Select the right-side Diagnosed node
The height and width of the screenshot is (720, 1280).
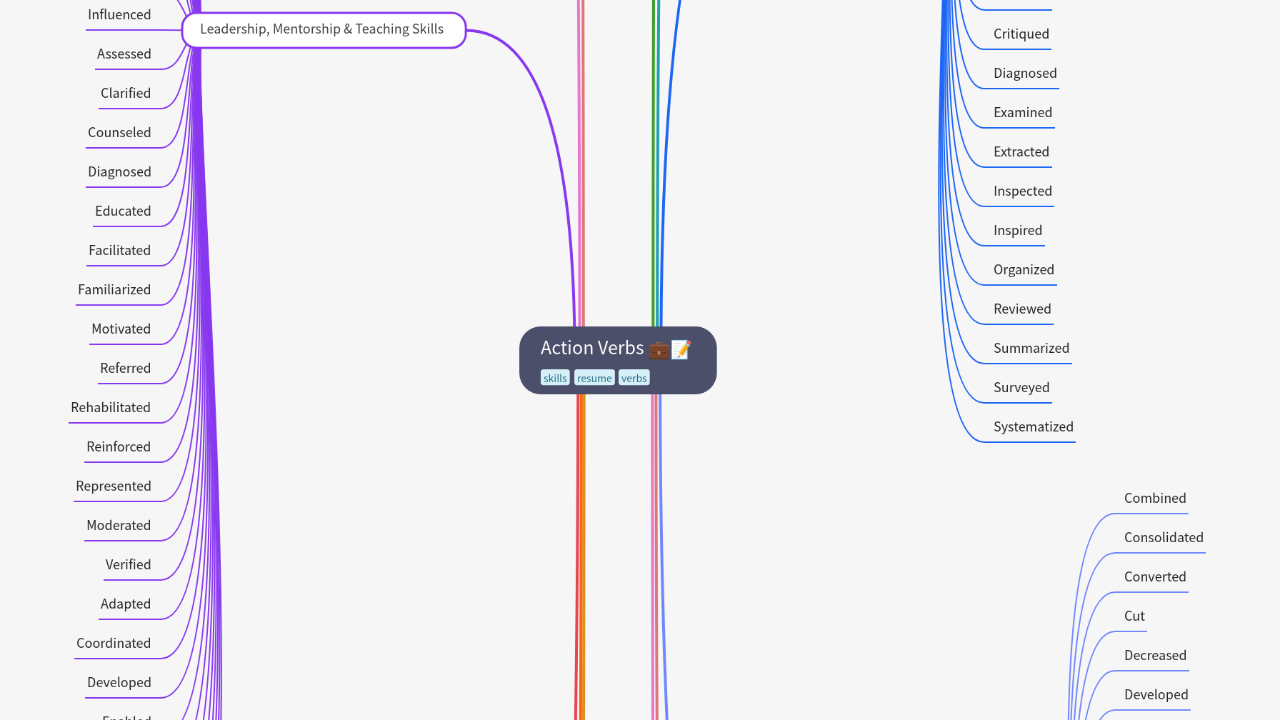tap(1025, 73)
